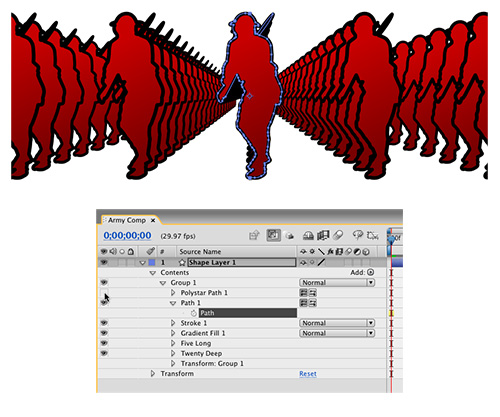Screen dimensions: 500x417
Task: Toggle visibility eye of Shape Layer 1
Action: (x=104, y=262)
